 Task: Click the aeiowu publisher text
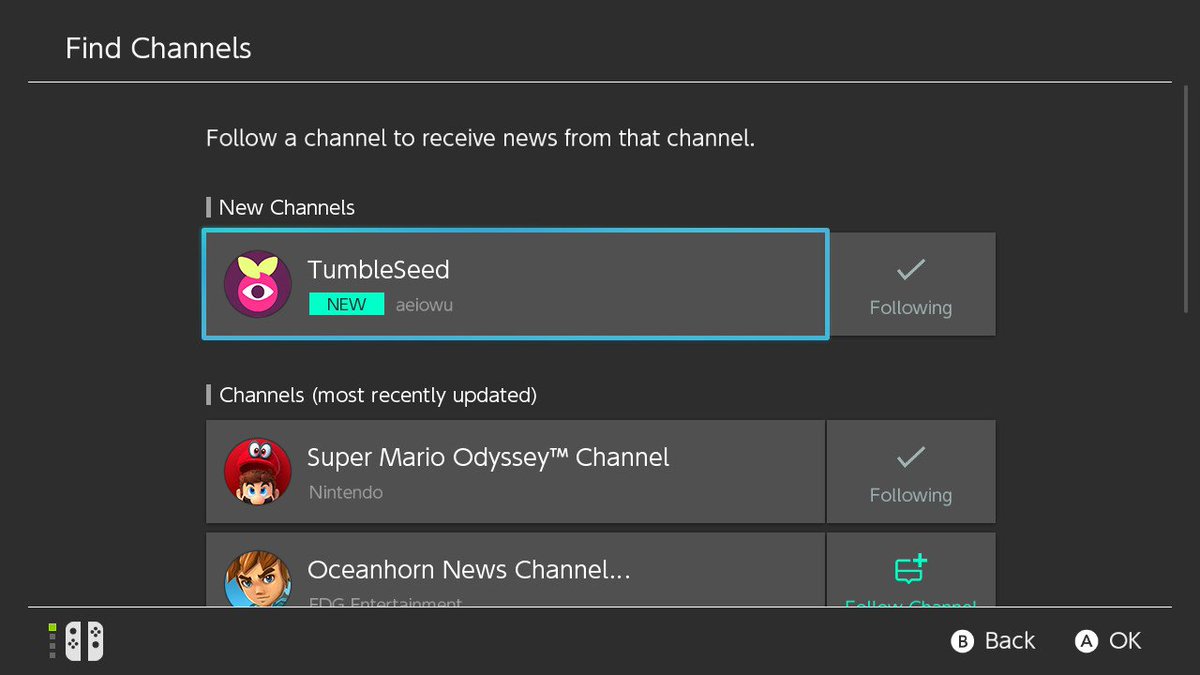424,305
